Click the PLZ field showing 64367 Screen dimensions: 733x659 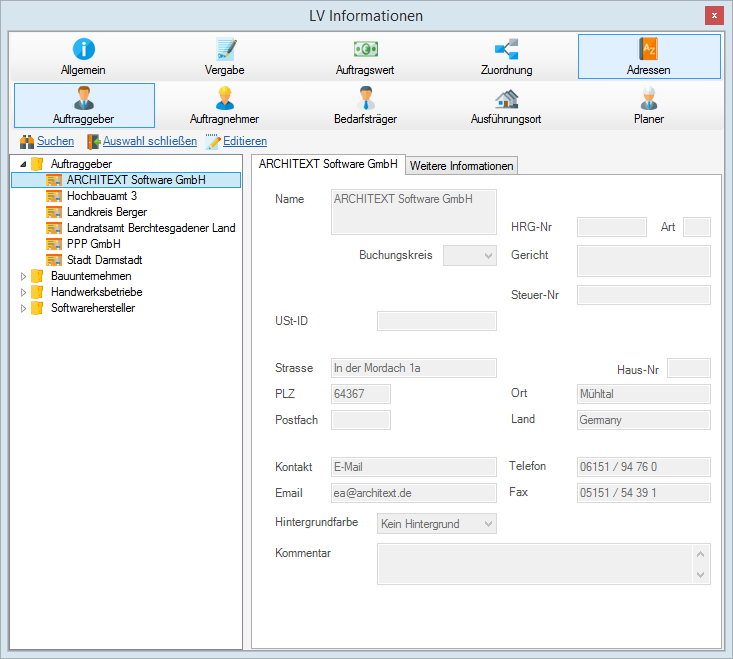point(360,394)
